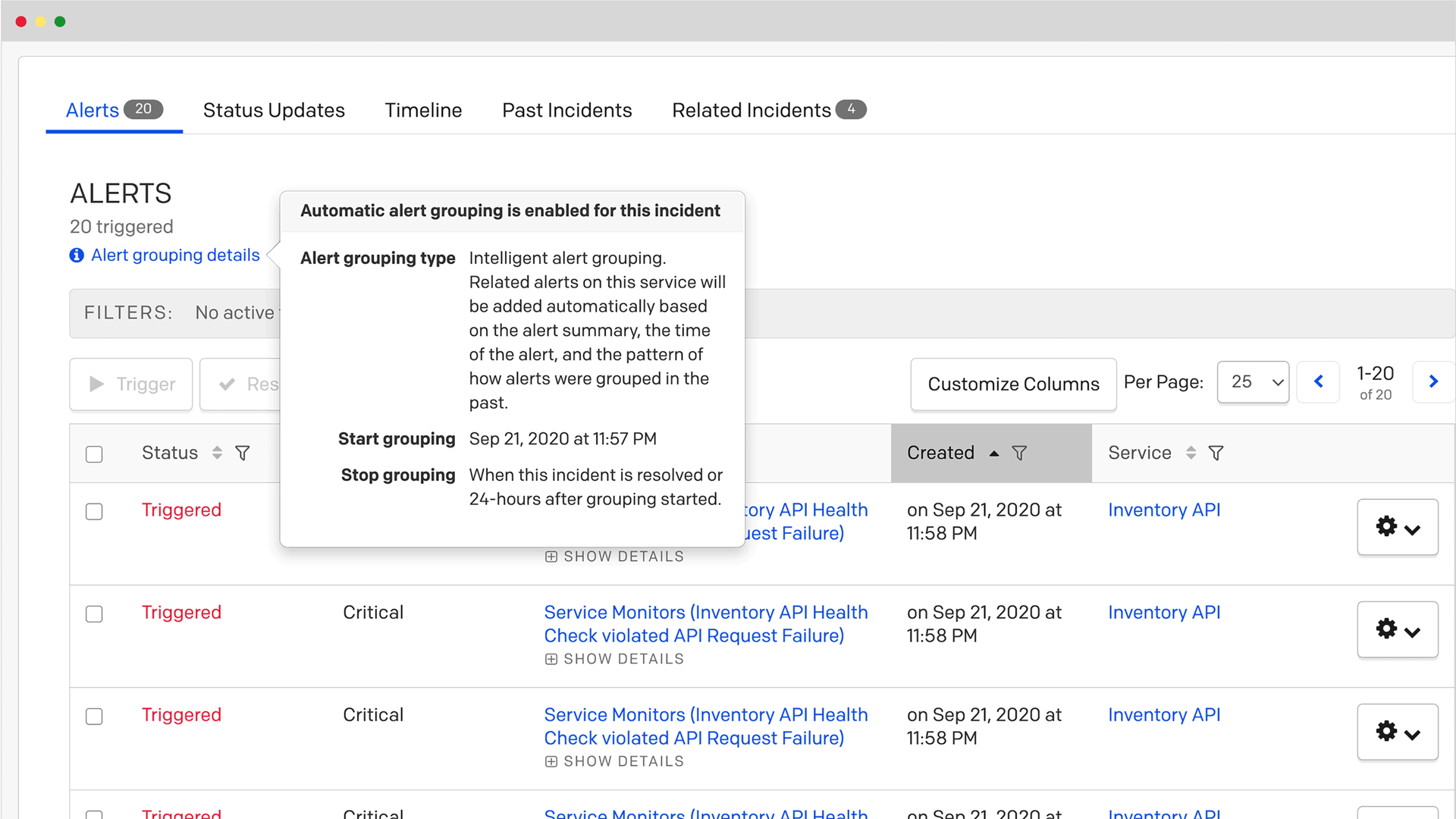Click the gear settings icon on second alert
Image resolution: width=1456 pixels, height=819 pixels.
(x=1386, y=627)
